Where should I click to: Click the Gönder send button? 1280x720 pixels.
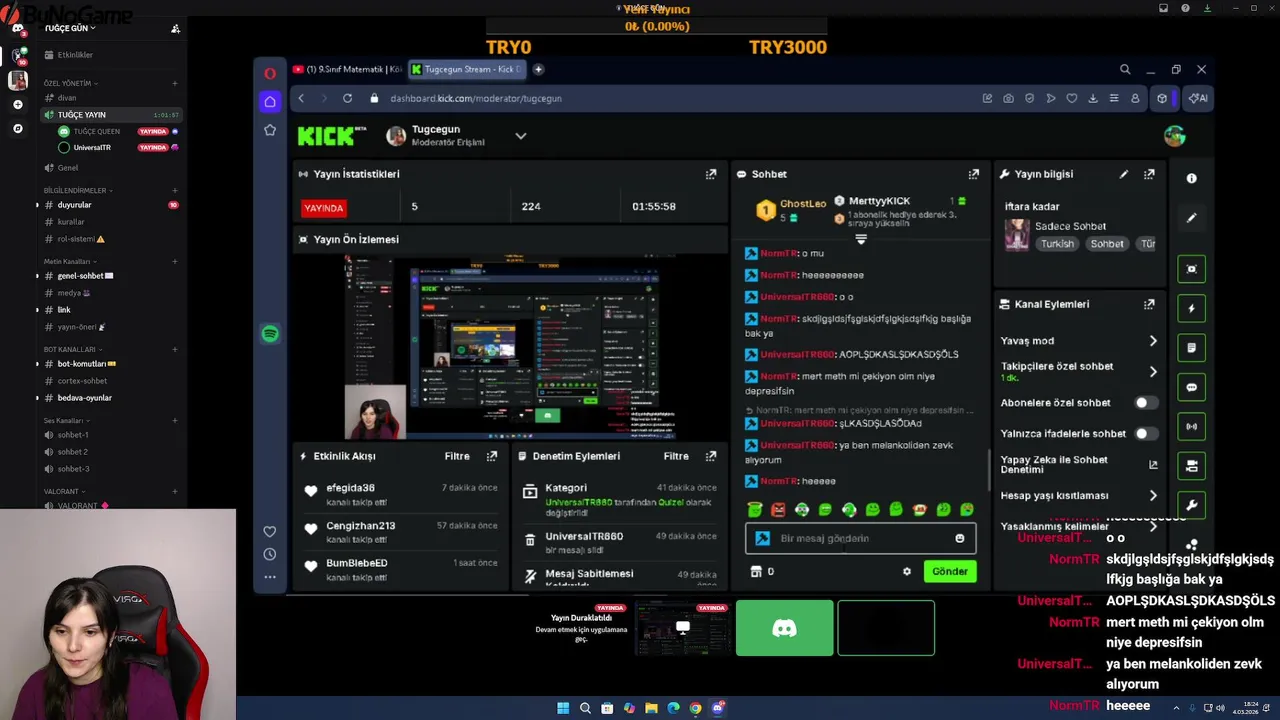click(949, 572)
